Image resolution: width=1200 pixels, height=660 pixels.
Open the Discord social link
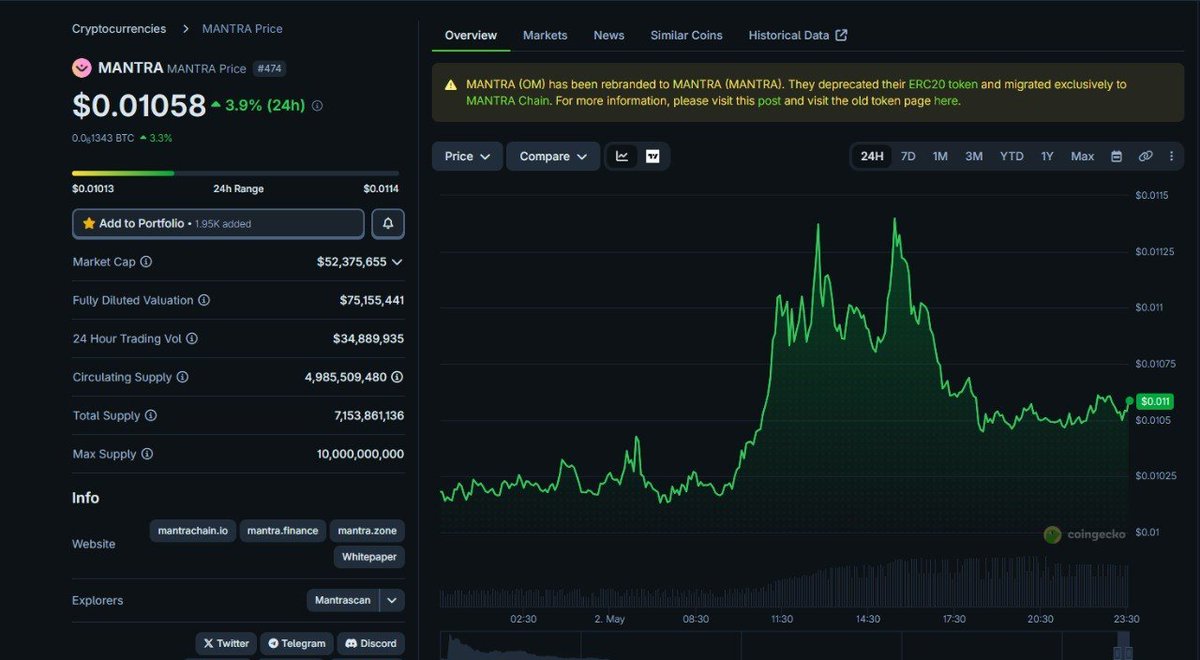click(x=371, y=643)
